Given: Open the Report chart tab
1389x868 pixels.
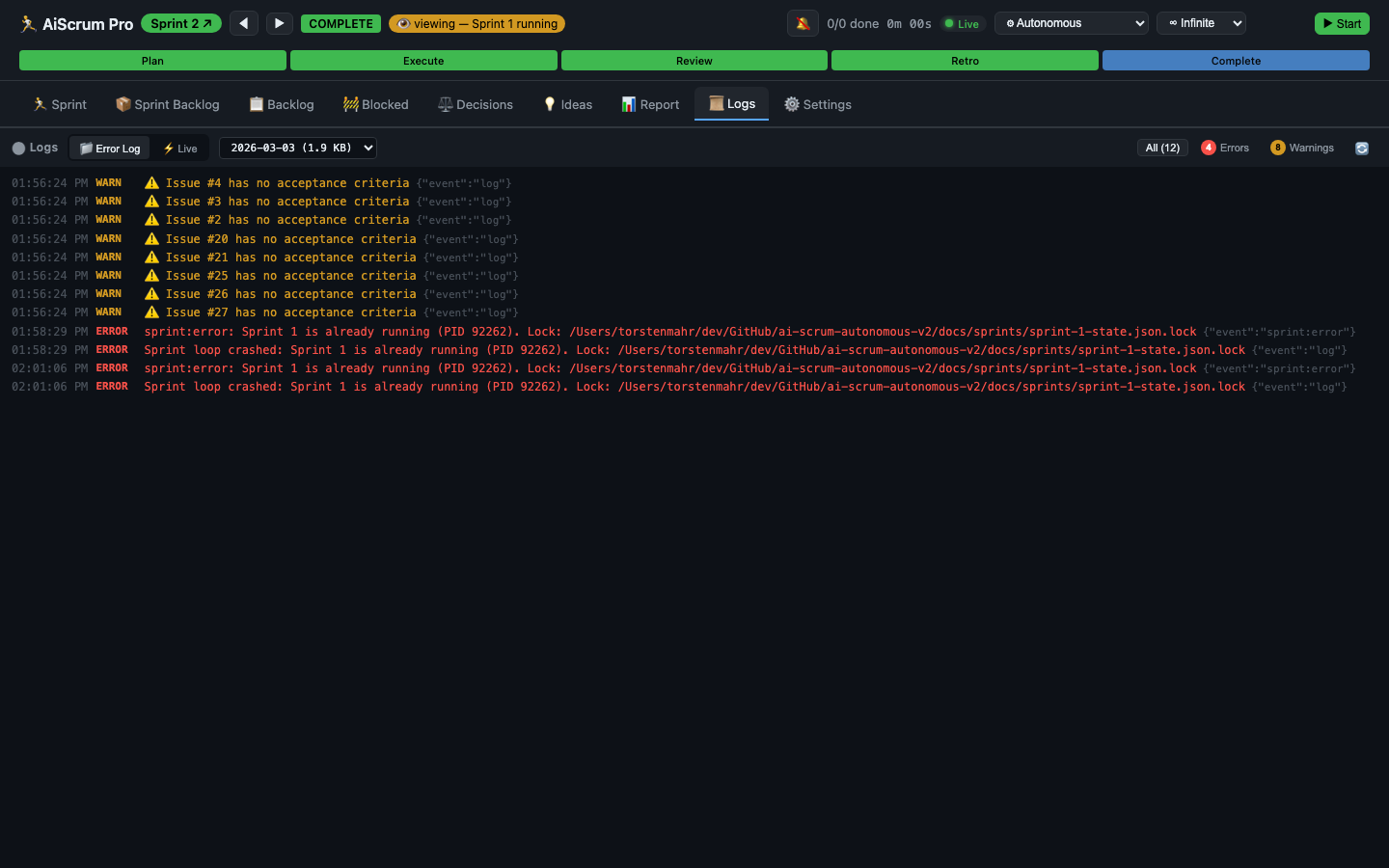Looking at the screenshot, I should point(650,104).
